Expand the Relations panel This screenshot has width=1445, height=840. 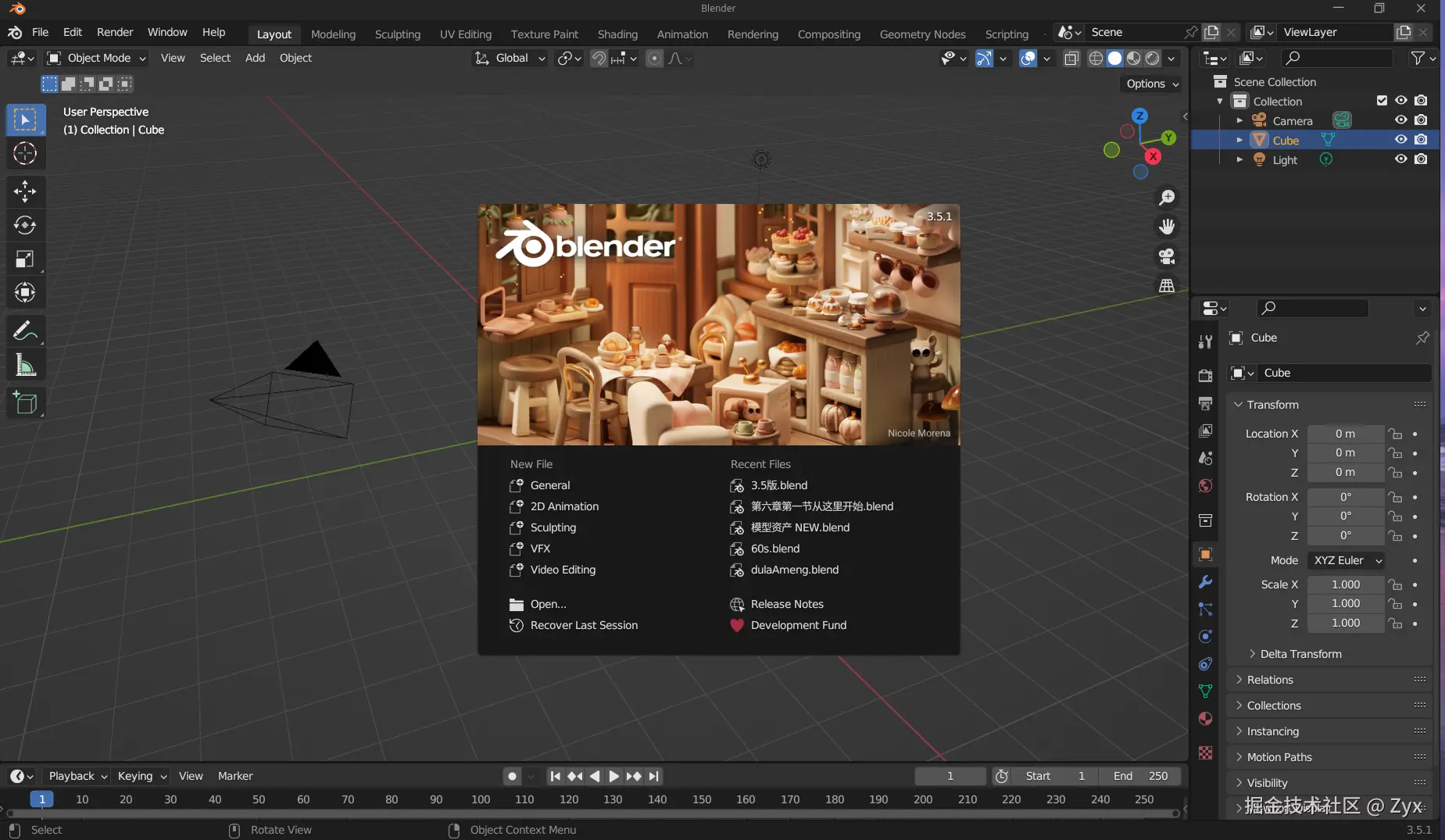pos(1270,680)
